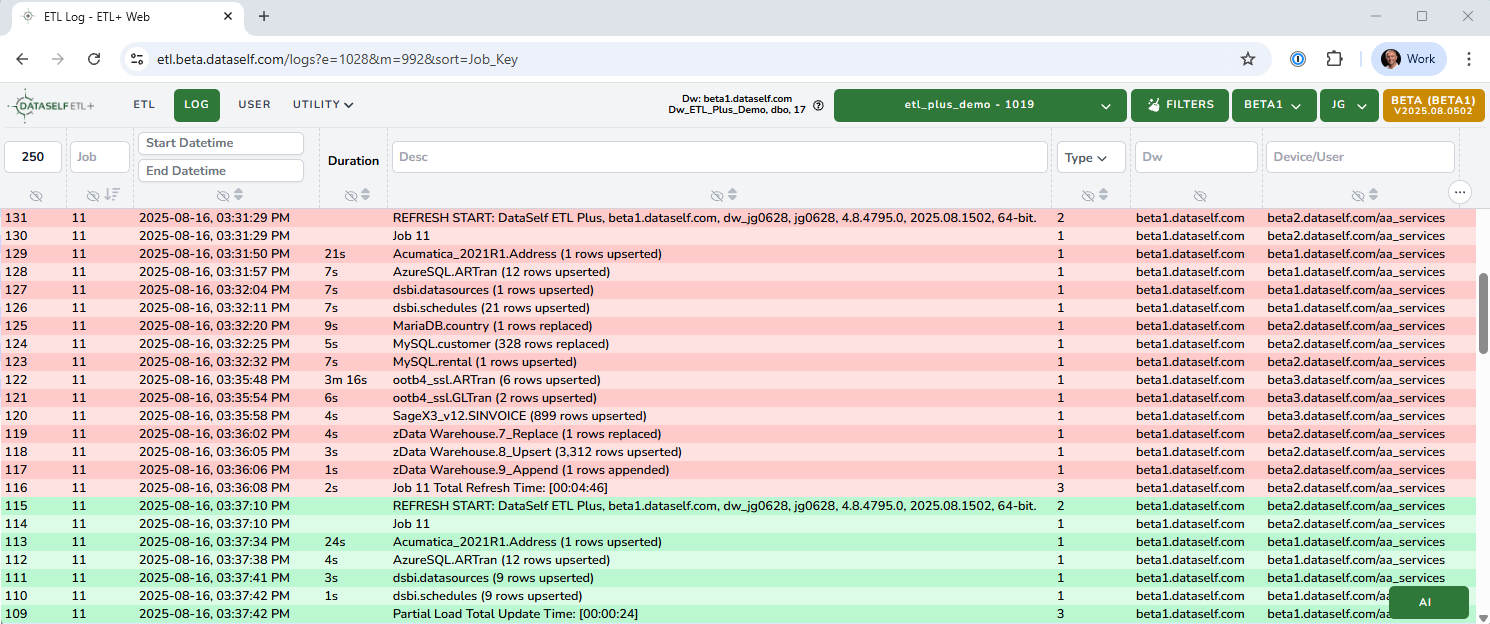
Task: Click the BETA (BETA1) version button
Action: (x=1433, y=105)
